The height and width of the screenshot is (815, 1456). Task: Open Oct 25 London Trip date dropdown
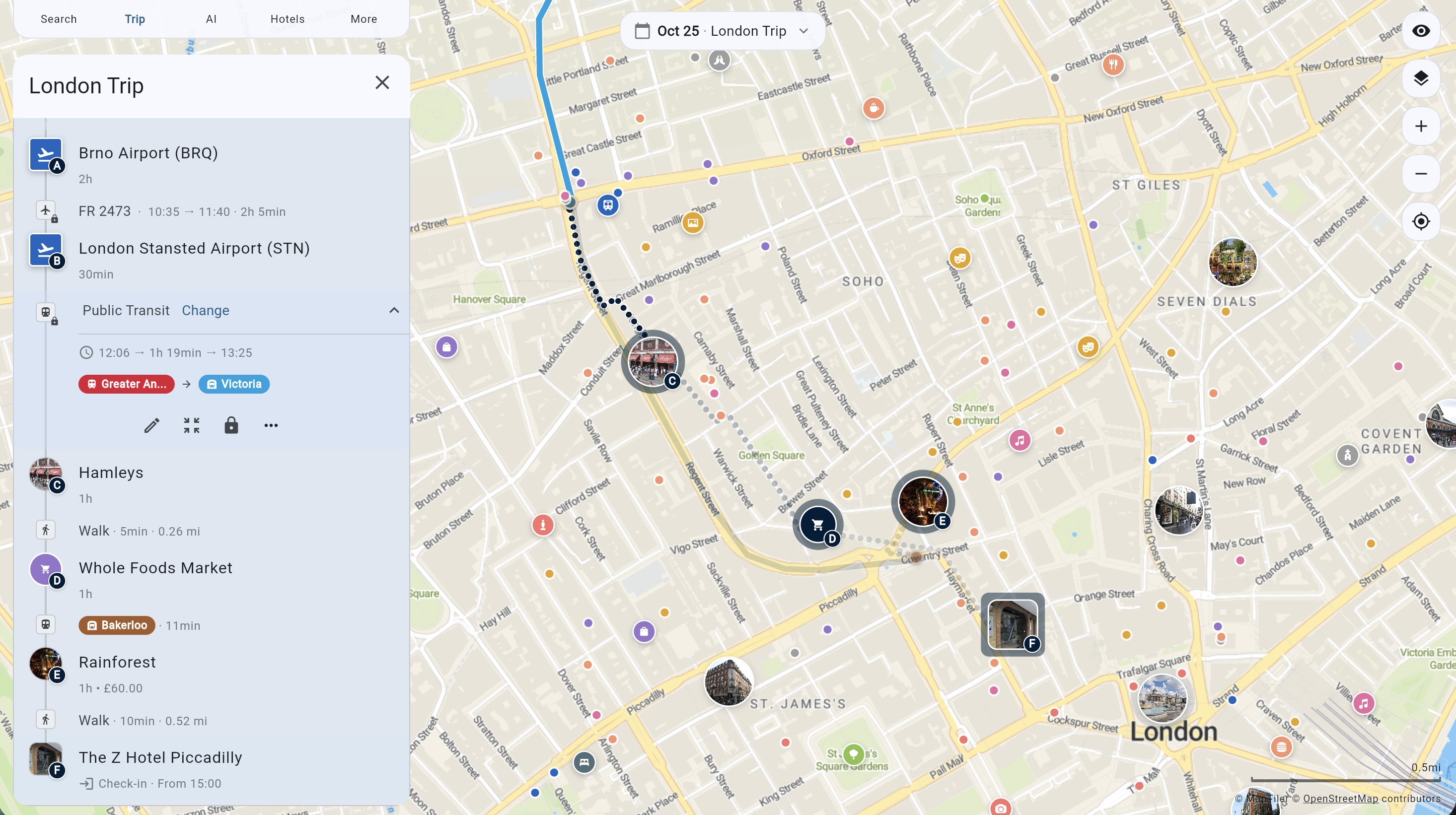click(x=723, y=30)
